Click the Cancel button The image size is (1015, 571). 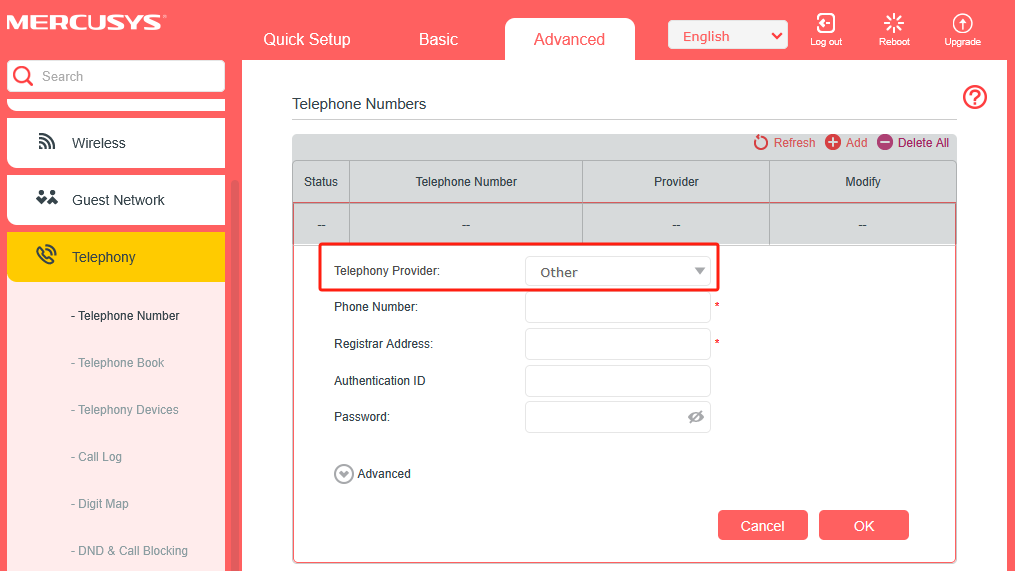coord(763,525)
